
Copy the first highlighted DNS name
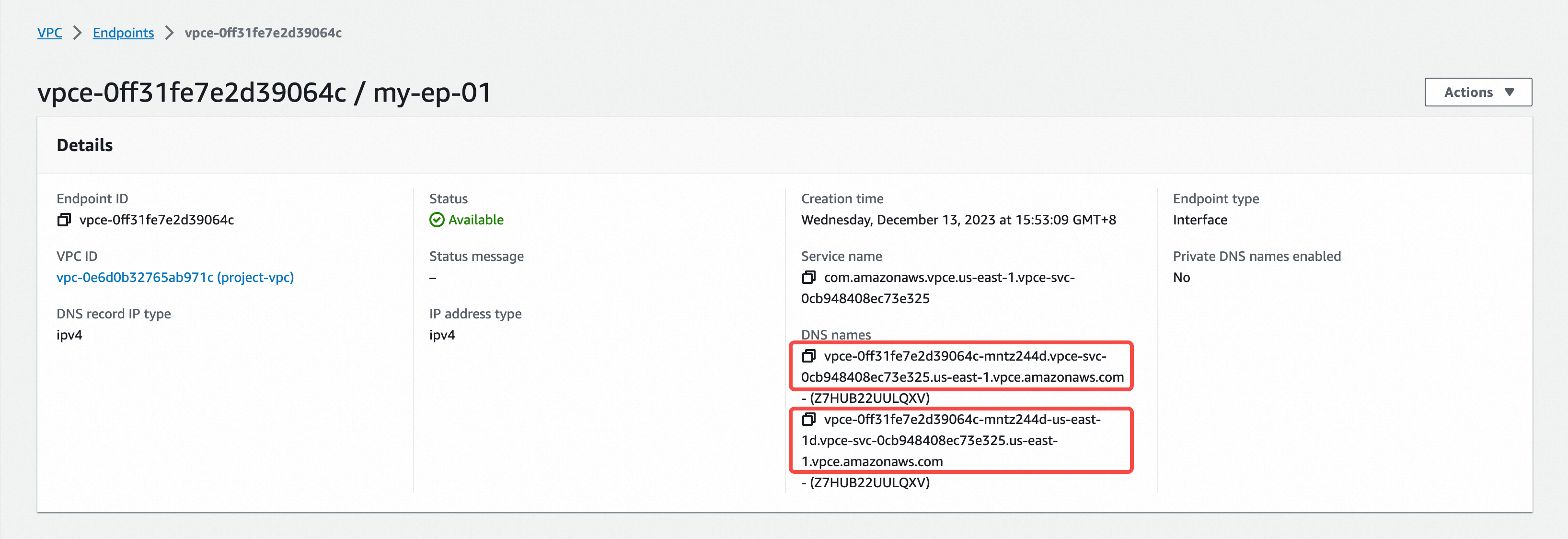point(809,356)
